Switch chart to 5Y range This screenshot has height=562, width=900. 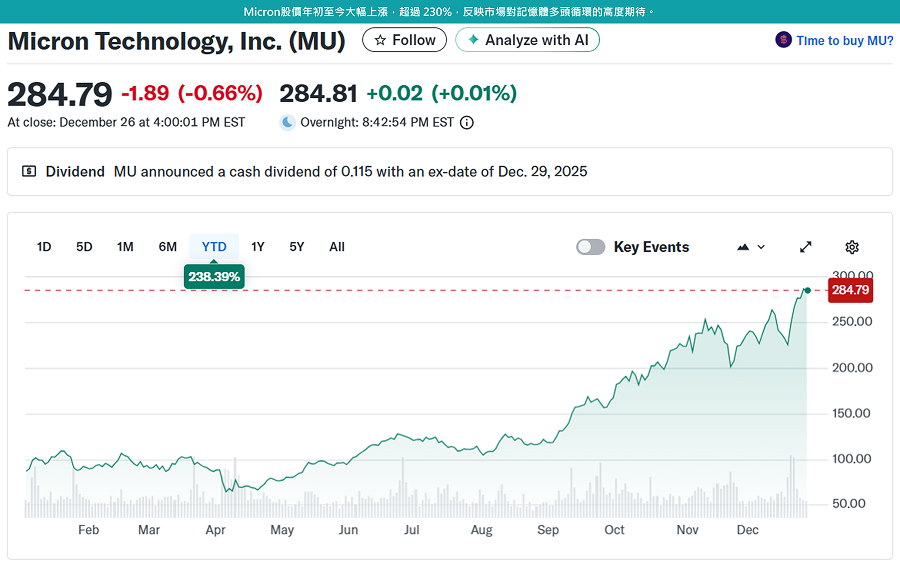click(297, 247)
